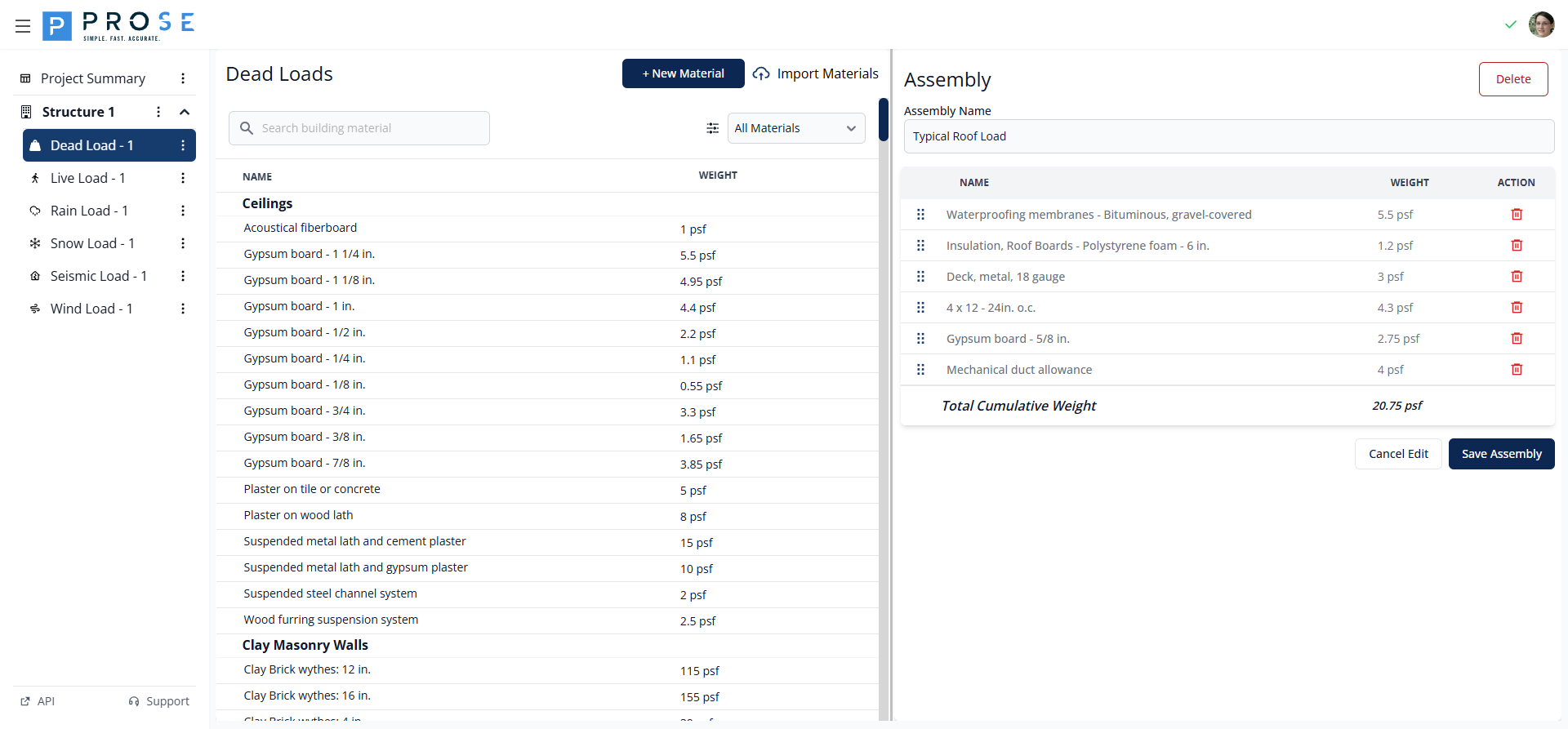Click the Total Cumulative Weight value 20.75 psf
The image size is (1568, 729).
(x=1396, y=406)
